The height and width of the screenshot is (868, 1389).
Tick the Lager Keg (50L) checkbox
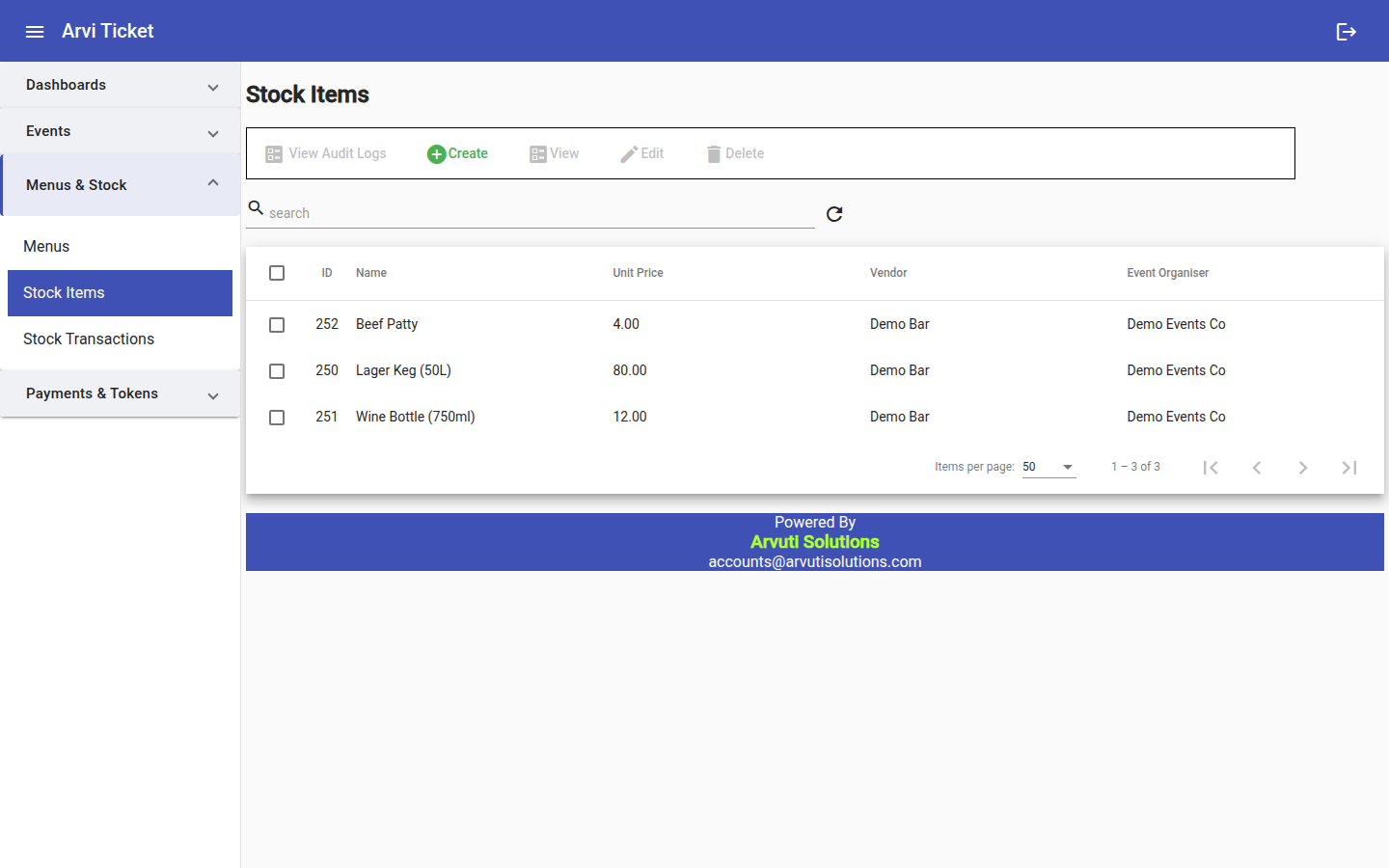click(277, 371)
